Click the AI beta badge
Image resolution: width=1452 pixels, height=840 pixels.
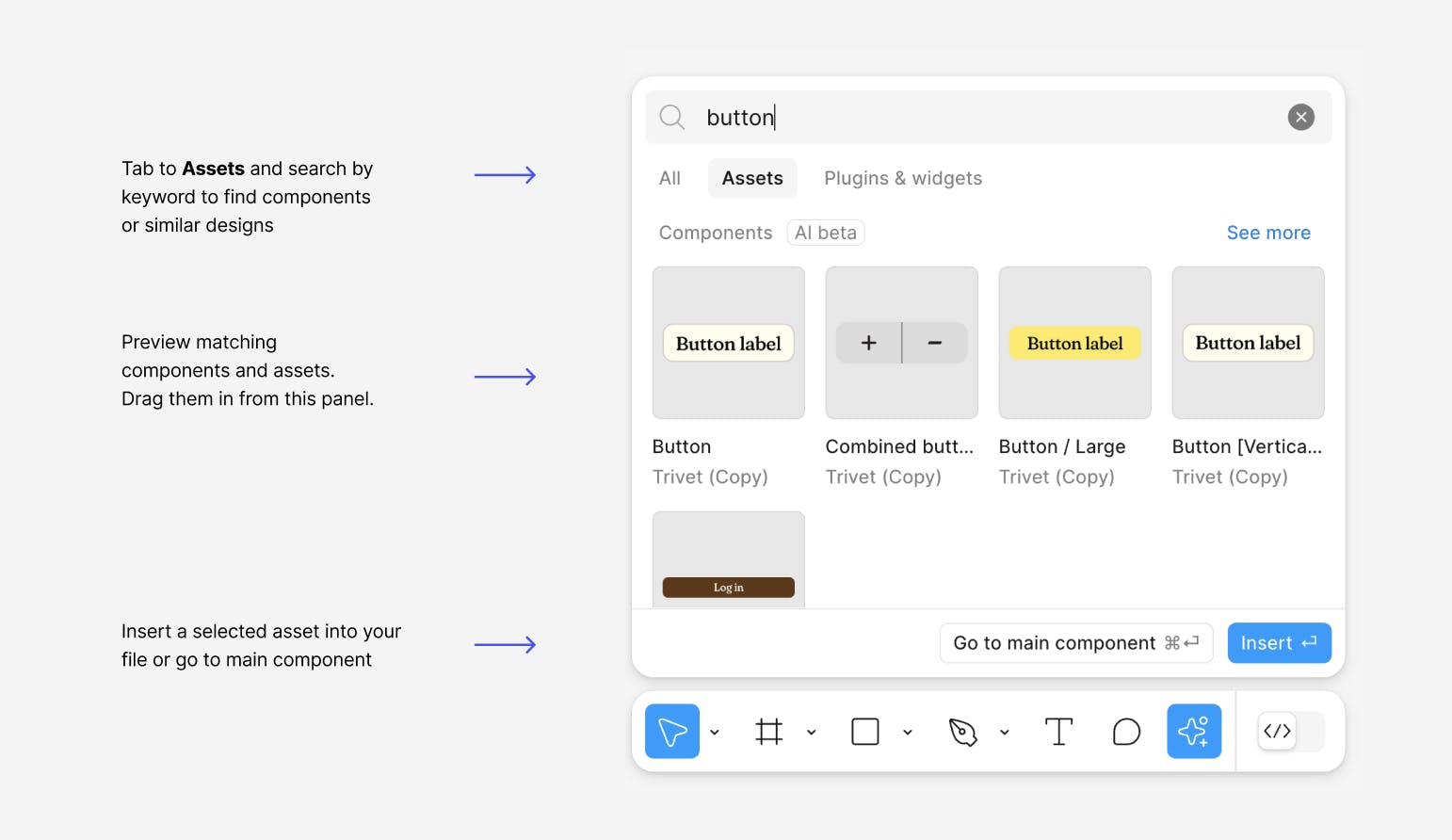point(826,233)
